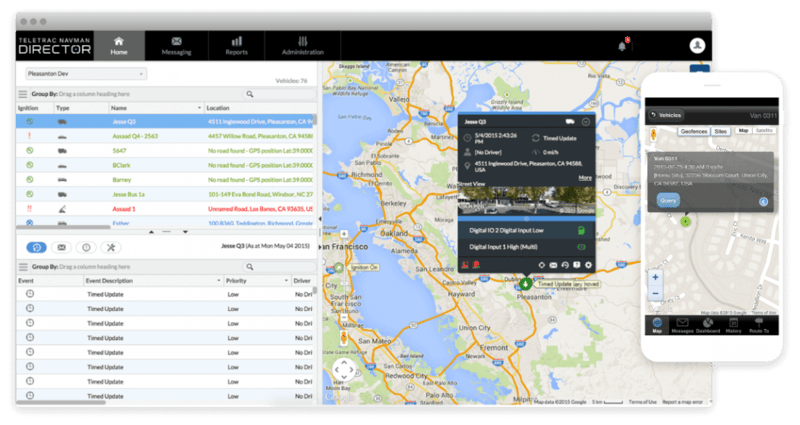Viewport: 800px width, 425px height.
Task: Show vehicle history events toggle
Action: [x=36, y=247]
